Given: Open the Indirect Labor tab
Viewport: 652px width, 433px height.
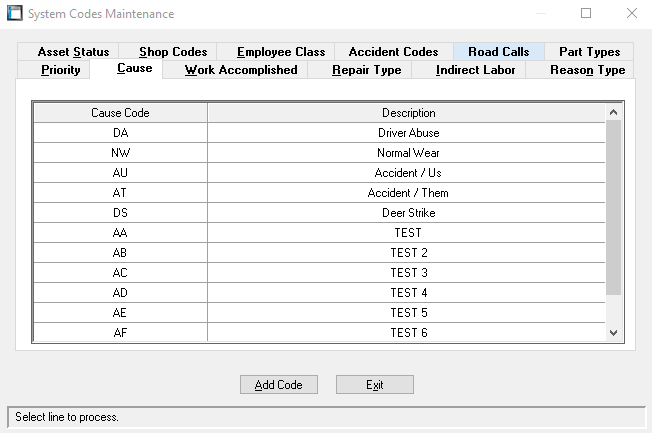Looking at the screenshot, I should coord(475,70).
